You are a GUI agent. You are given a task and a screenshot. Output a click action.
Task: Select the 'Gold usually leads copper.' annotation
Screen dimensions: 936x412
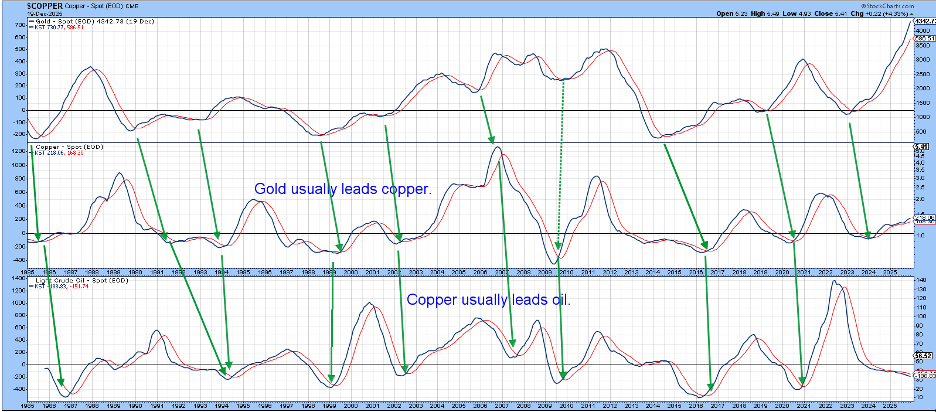[x=341, y=188]
